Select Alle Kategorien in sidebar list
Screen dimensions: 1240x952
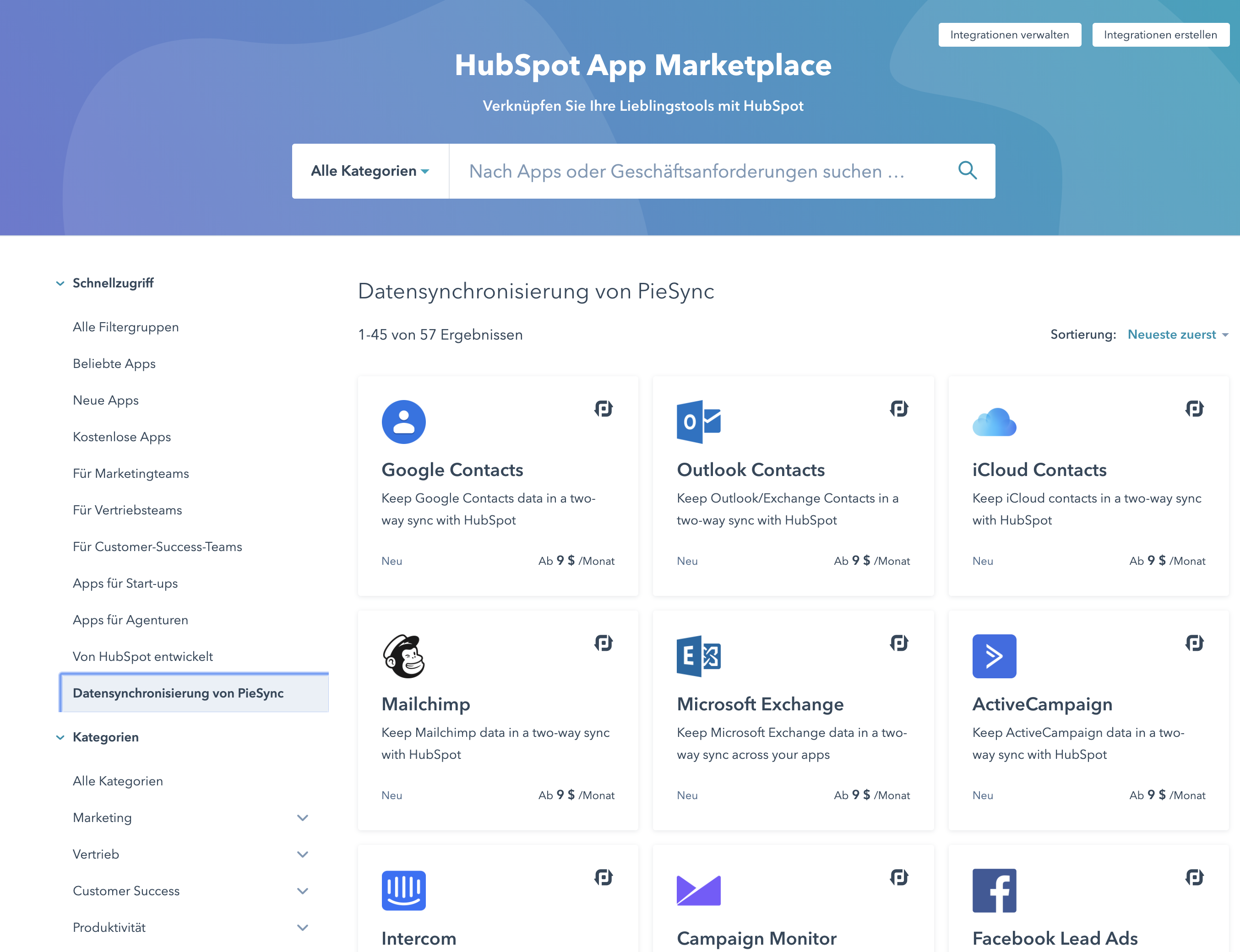click(118, 781)
